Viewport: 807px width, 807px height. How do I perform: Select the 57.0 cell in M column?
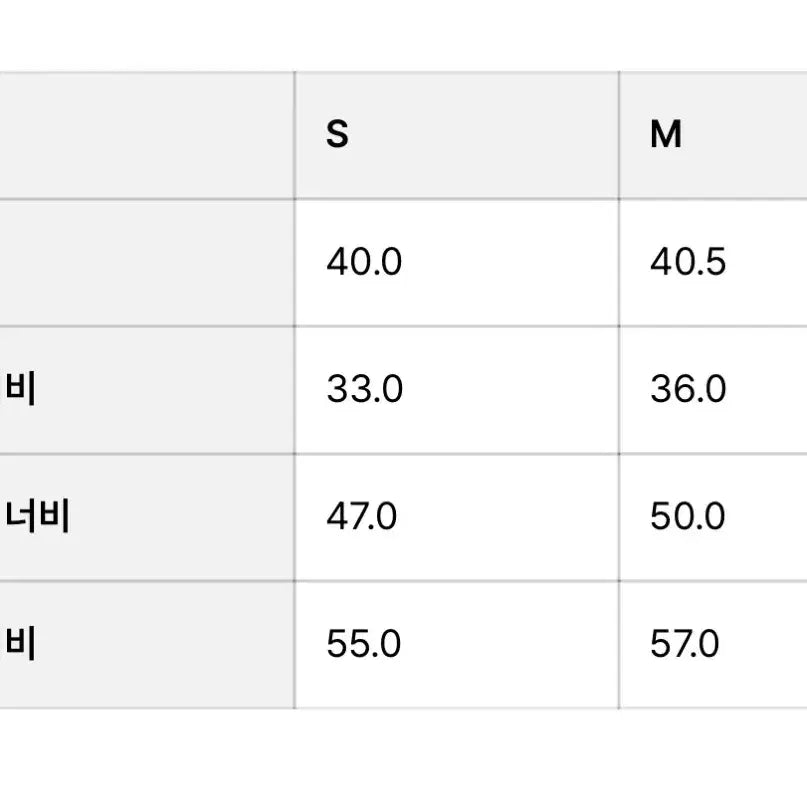point(685,644)
